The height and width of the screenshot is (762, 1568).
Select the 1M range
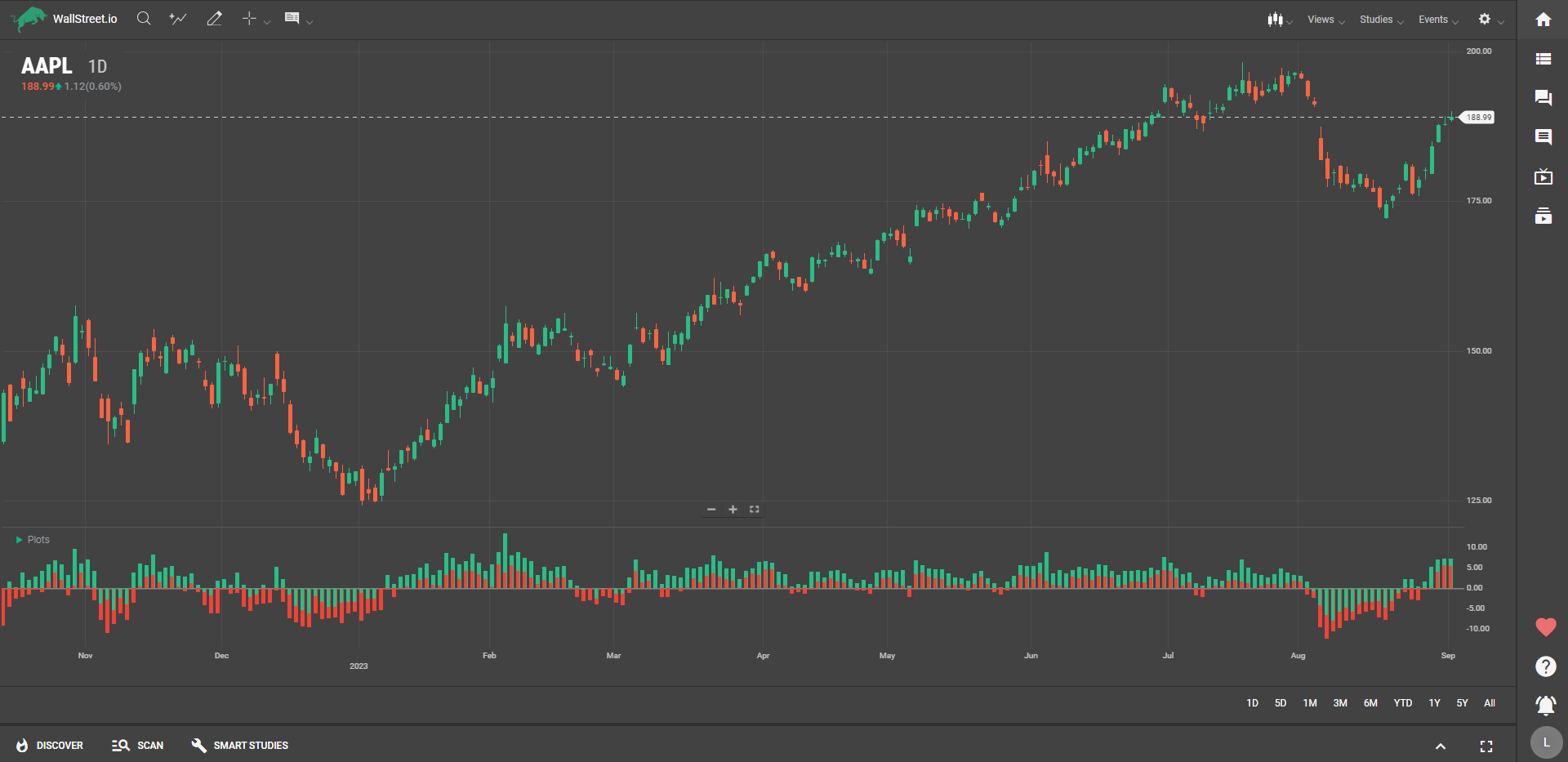[x=1310, y=703]
